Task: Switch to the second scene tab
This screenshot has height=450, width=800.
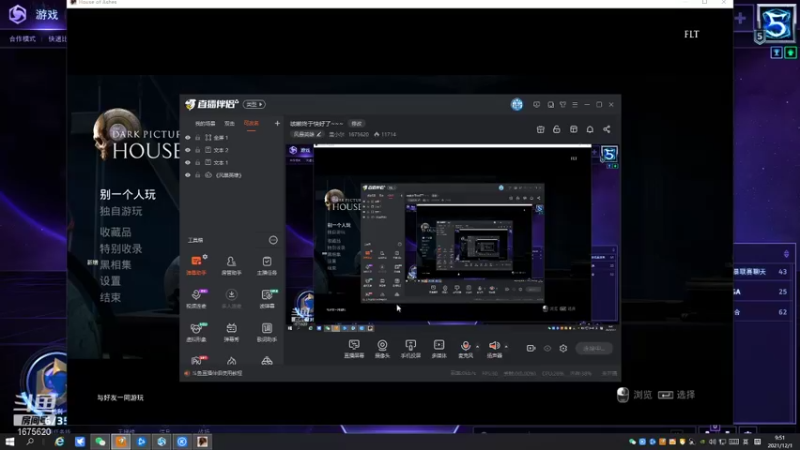Action: 230,123
